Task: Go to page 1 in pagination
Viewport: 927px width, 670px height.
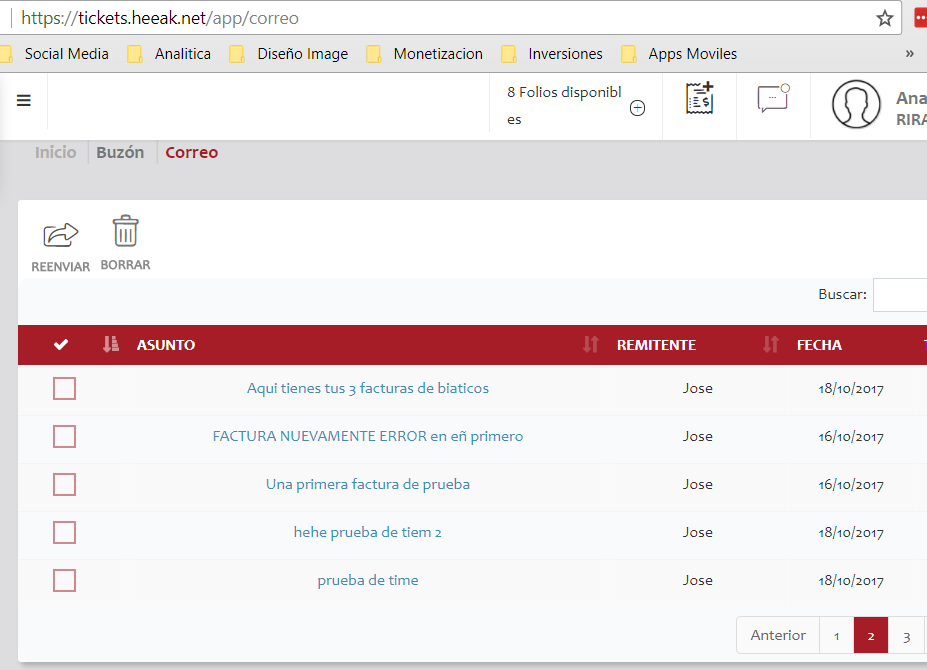Action: click(837, 635)
